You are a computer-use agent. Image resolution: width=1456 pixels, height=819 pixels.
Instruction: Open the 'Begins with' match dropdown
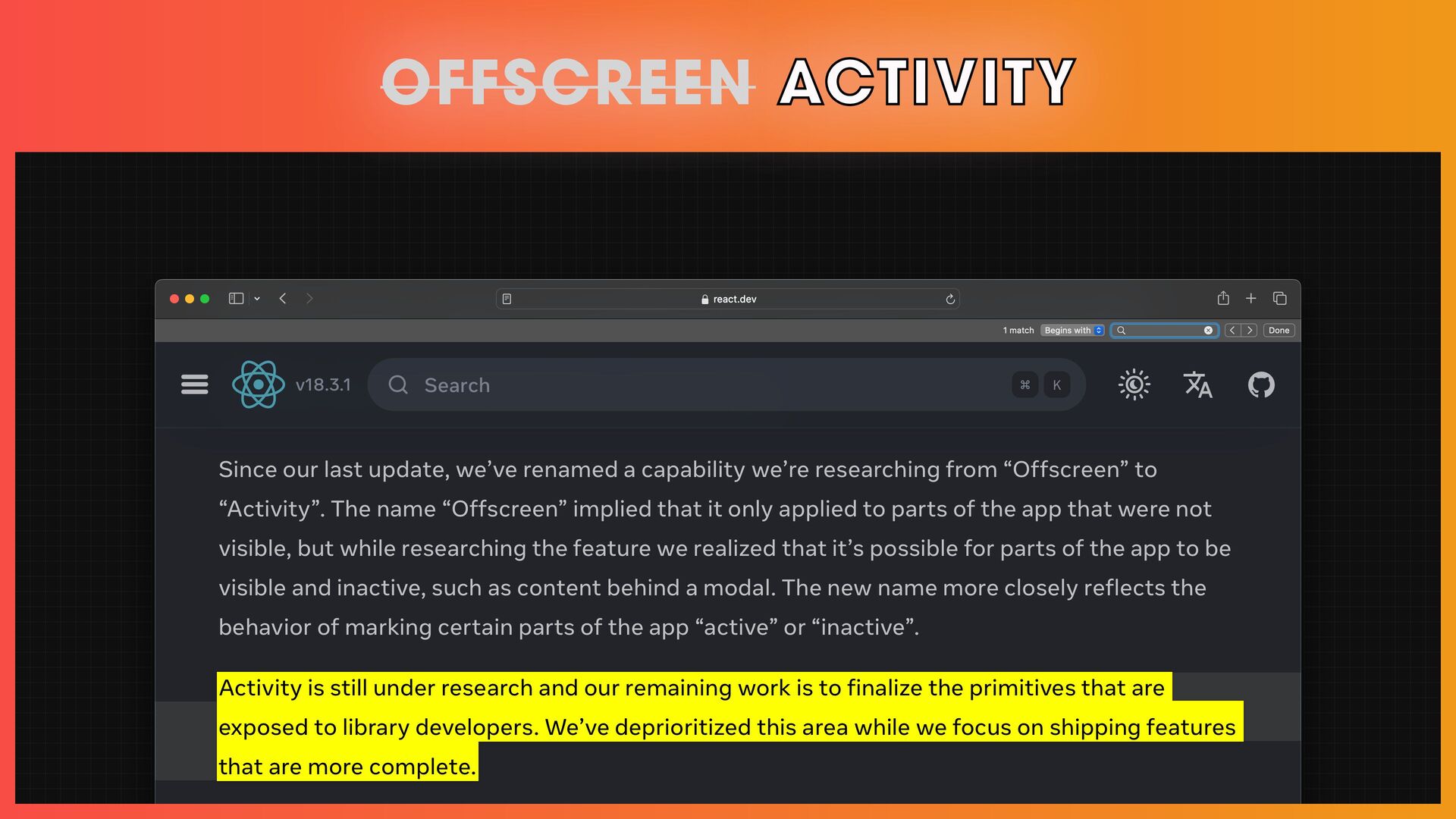[x=1072, y=331]
